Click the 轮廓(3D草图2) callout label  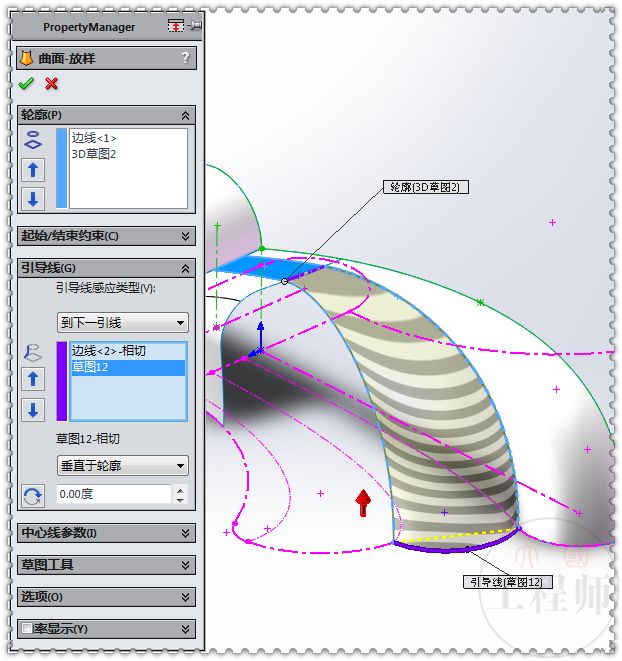(425, 187)
